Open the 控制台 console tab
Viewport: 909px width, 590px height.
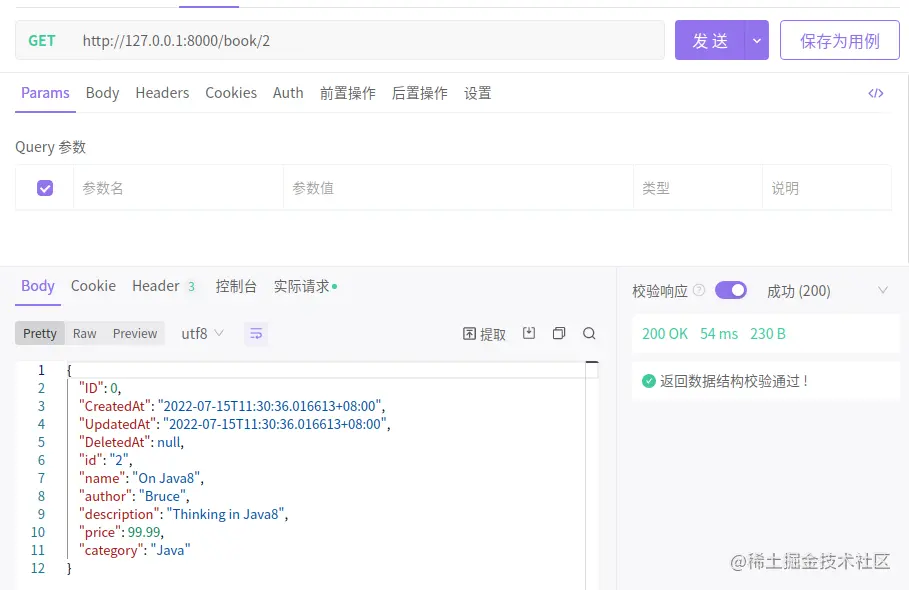(236, 286)
